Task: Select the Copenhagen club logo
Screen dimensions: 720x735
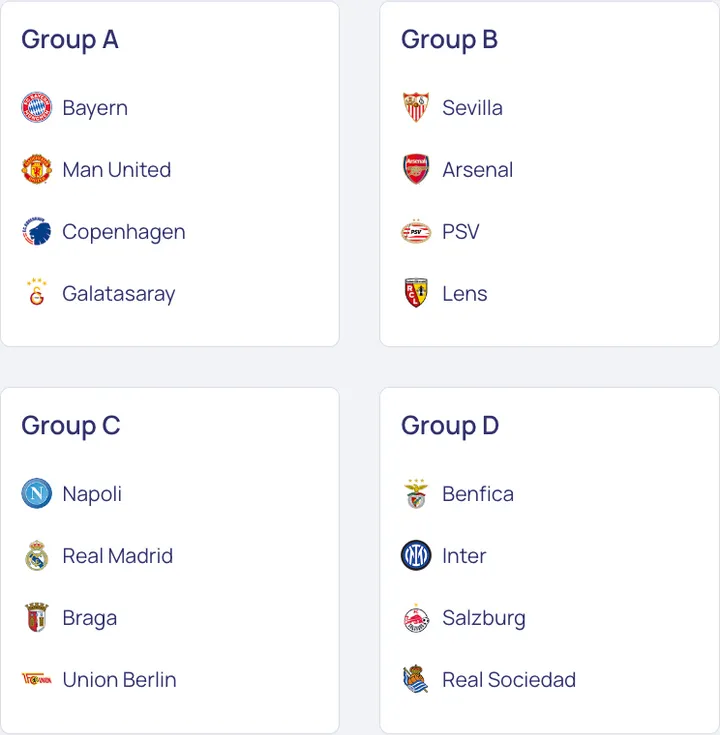Action: point(37,232)
